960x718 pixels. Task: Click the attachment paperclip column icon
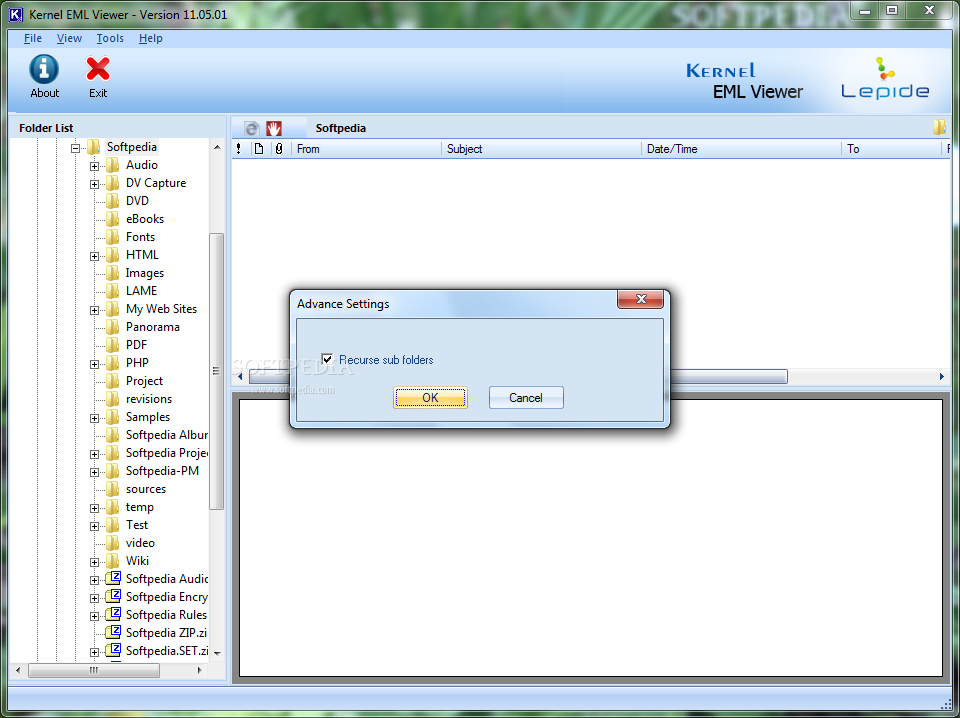pos(279,149)
